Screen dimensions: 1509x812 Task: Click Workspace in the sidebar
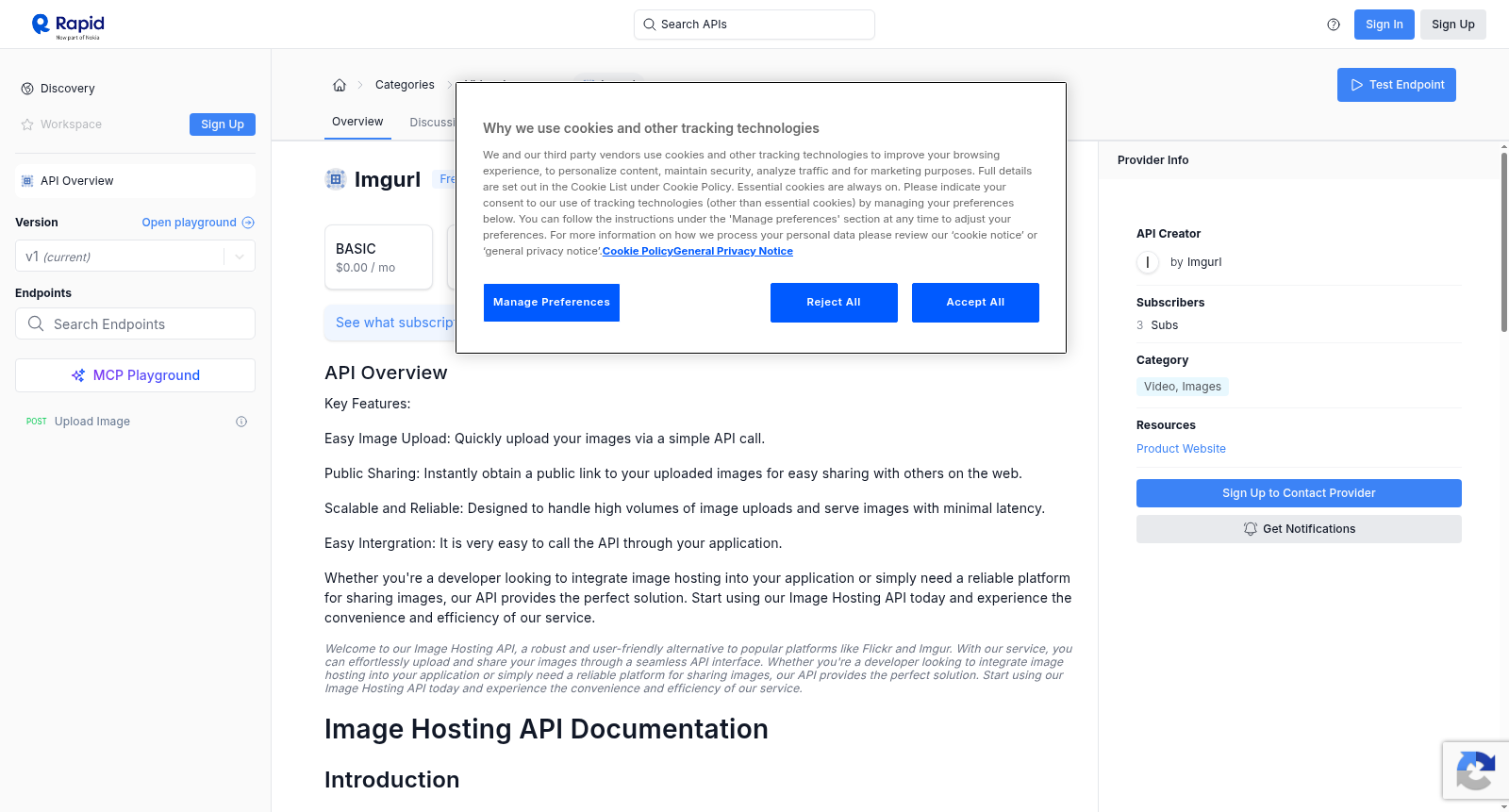tap(71, 124)
